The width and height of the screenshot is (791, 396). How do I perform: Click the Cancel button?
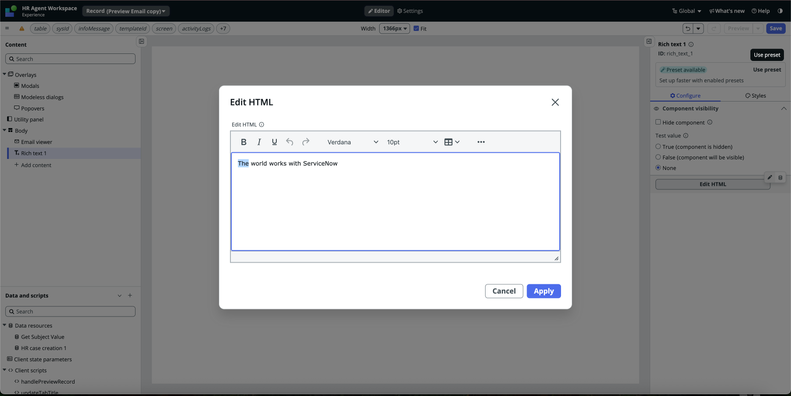504,291
